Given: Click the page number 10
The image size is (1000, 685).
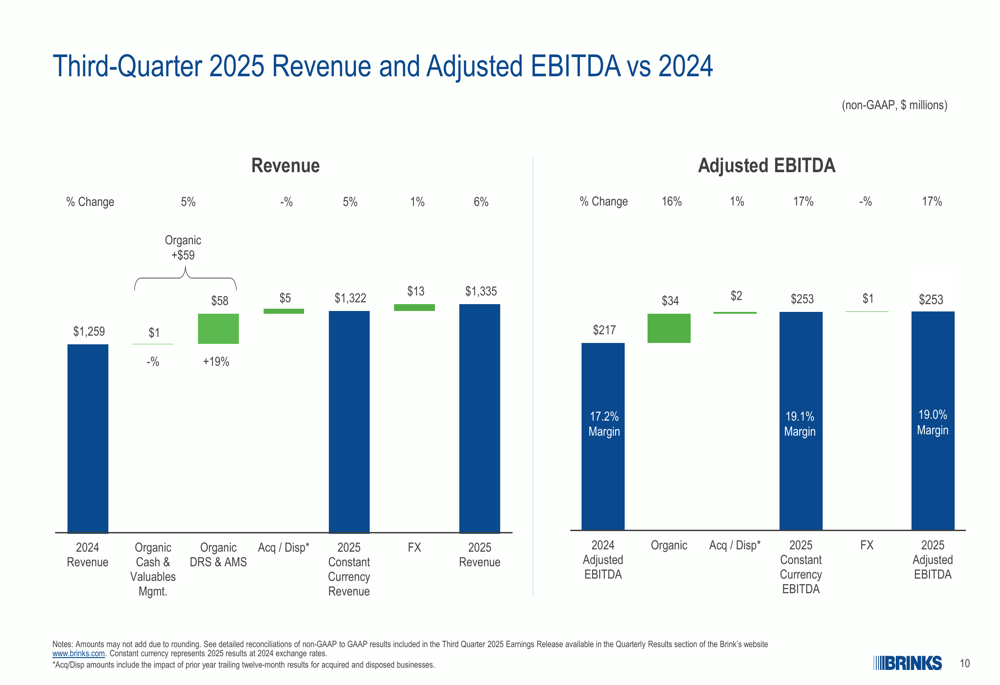Looking at the screenshot, I should click(965, 663).
